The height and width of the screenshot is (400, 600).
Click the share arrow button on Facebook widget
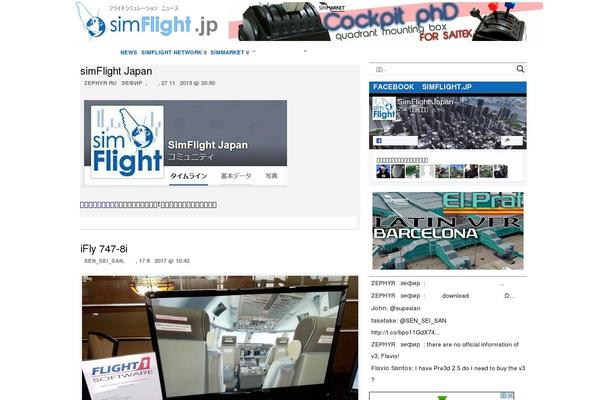pyautogui.click(x=511, y=141)
